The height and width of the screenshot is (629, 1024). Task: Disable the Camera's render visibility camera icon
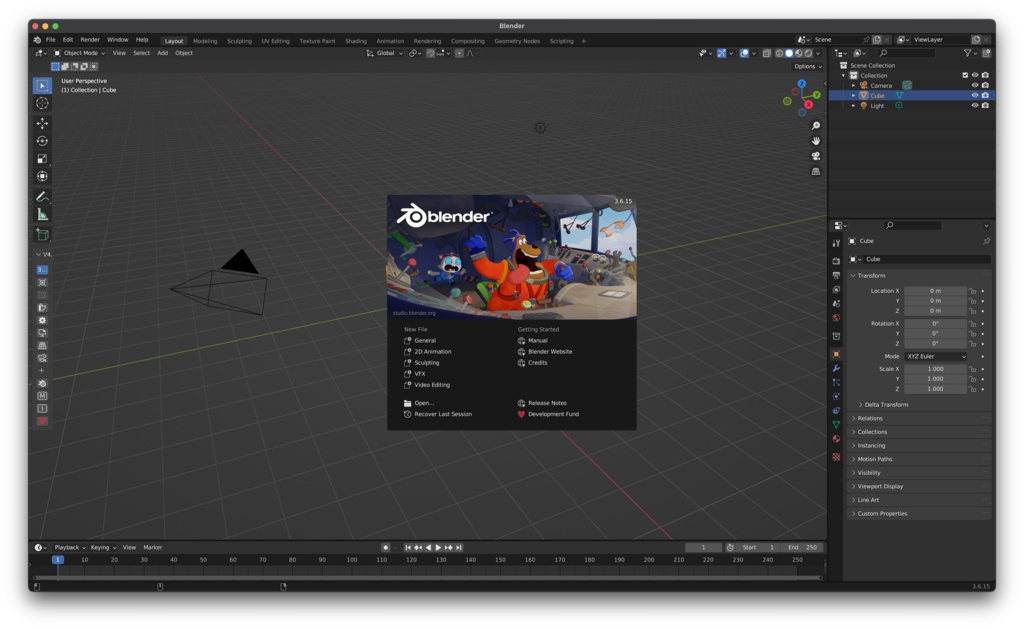(x=985, y=86)
